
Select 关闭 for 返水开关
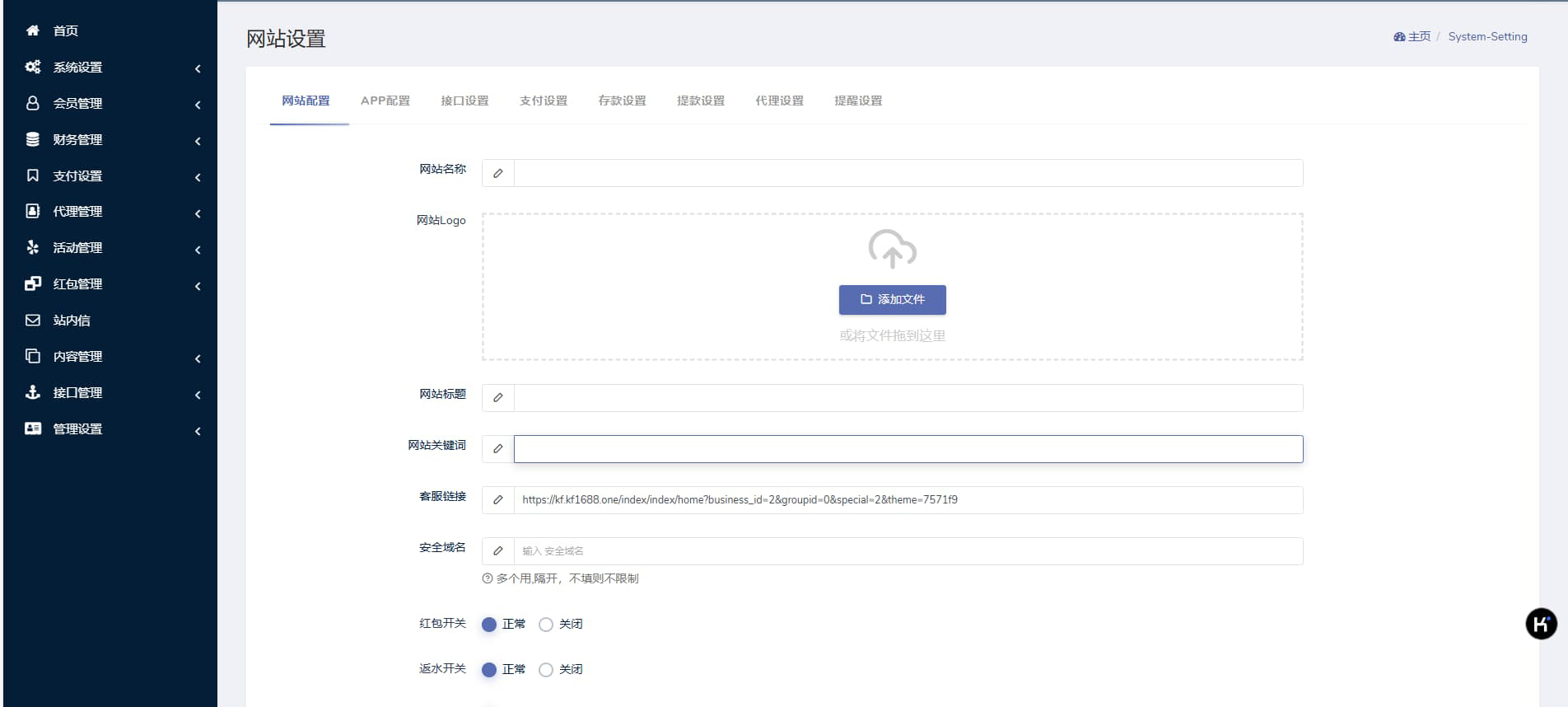[546, 670]
